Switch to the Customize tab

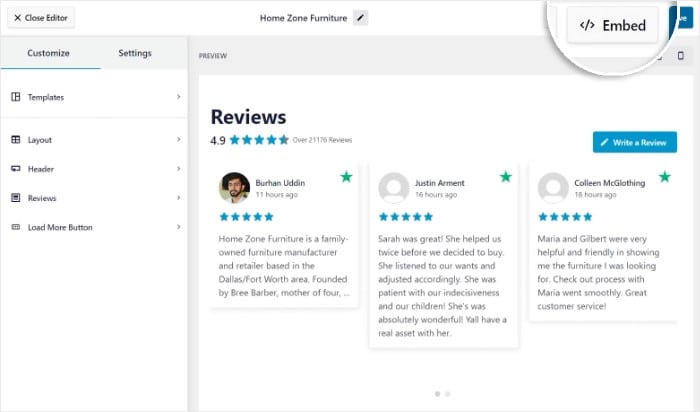pyautogui.click(x=48, y=53)
